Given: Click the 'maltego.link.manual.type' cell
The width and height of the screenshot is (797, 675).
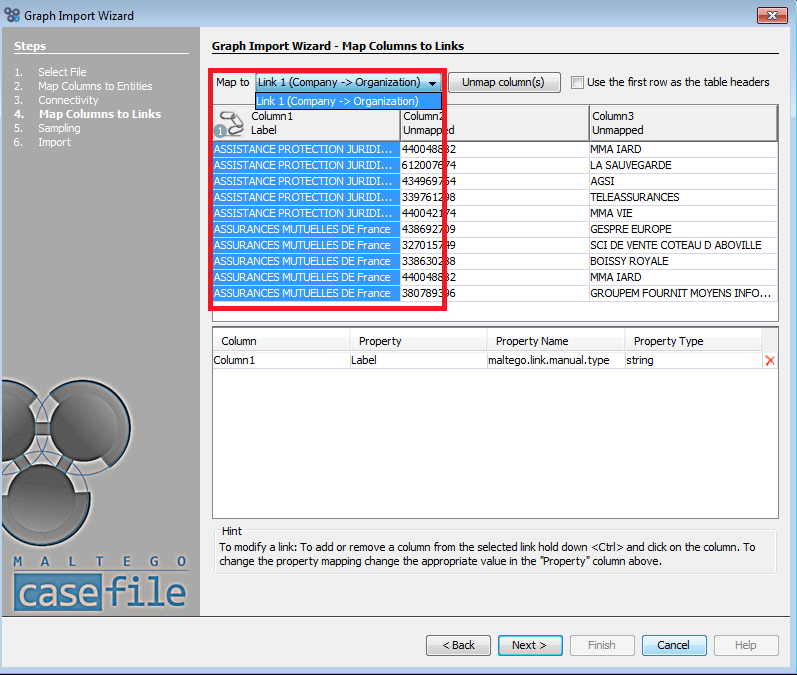Looking at the screenshot, I should tap(556, 360).
